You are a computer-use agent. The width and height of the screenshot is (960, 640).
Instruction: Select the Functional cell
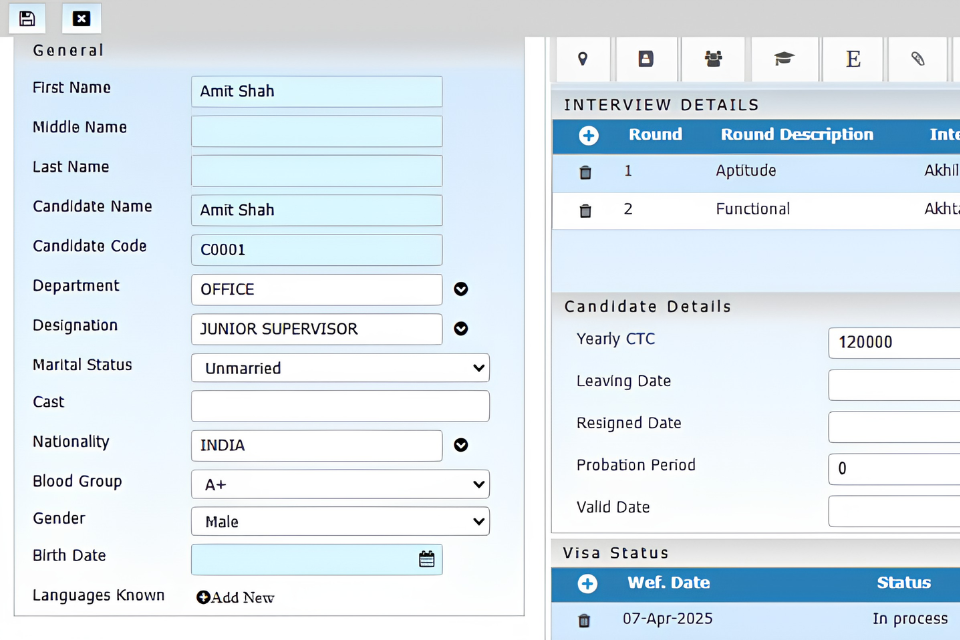click(752, 209)
